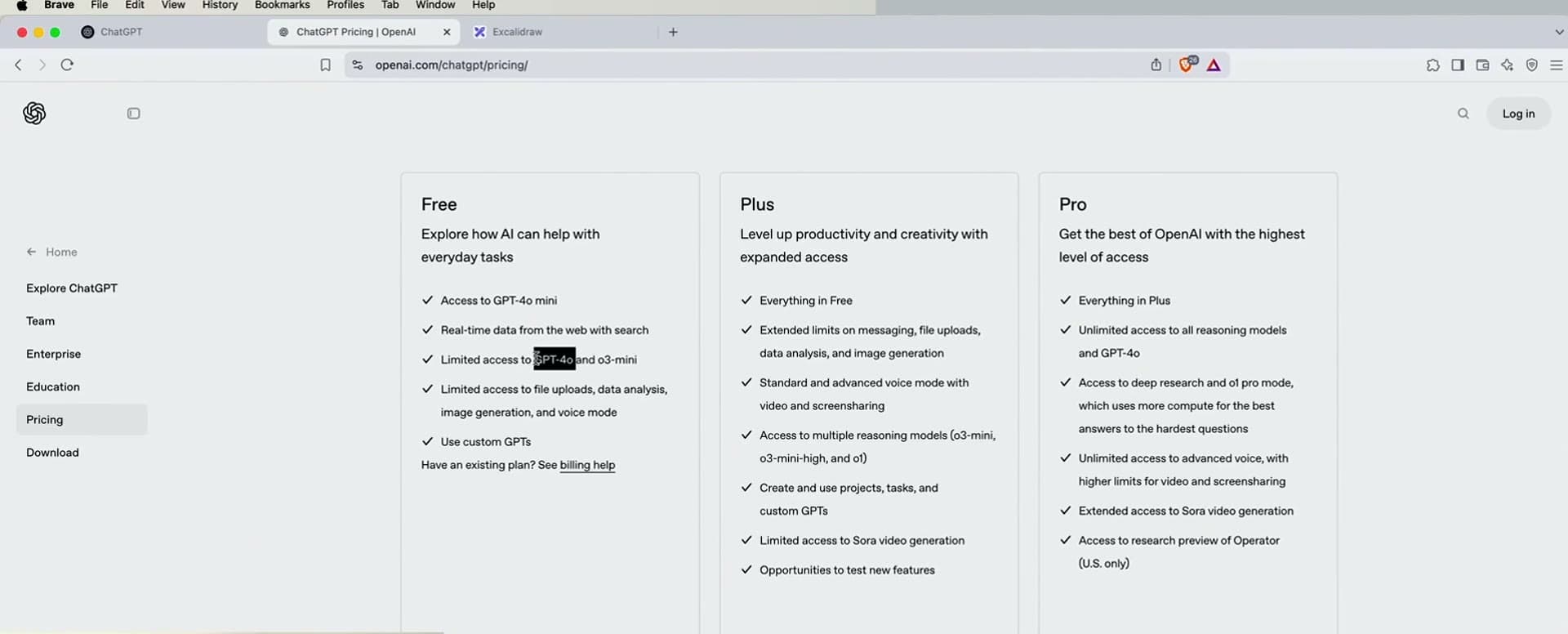The image size is (1568, 634).
Task: Click 'Access to GPT-4o mini' text
Action: (499, 301)
